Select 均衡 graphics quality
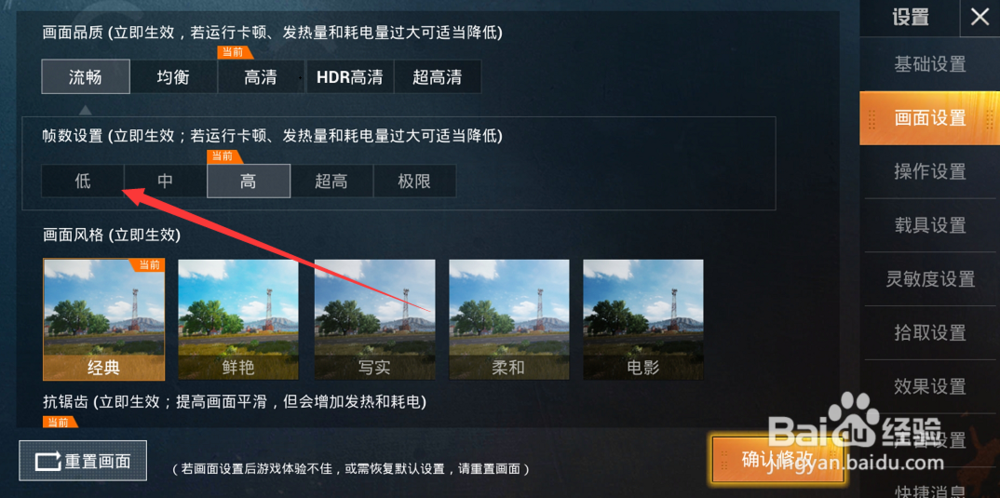Image resolution: width=1000 pixels, height=498 pixels. 173,77
